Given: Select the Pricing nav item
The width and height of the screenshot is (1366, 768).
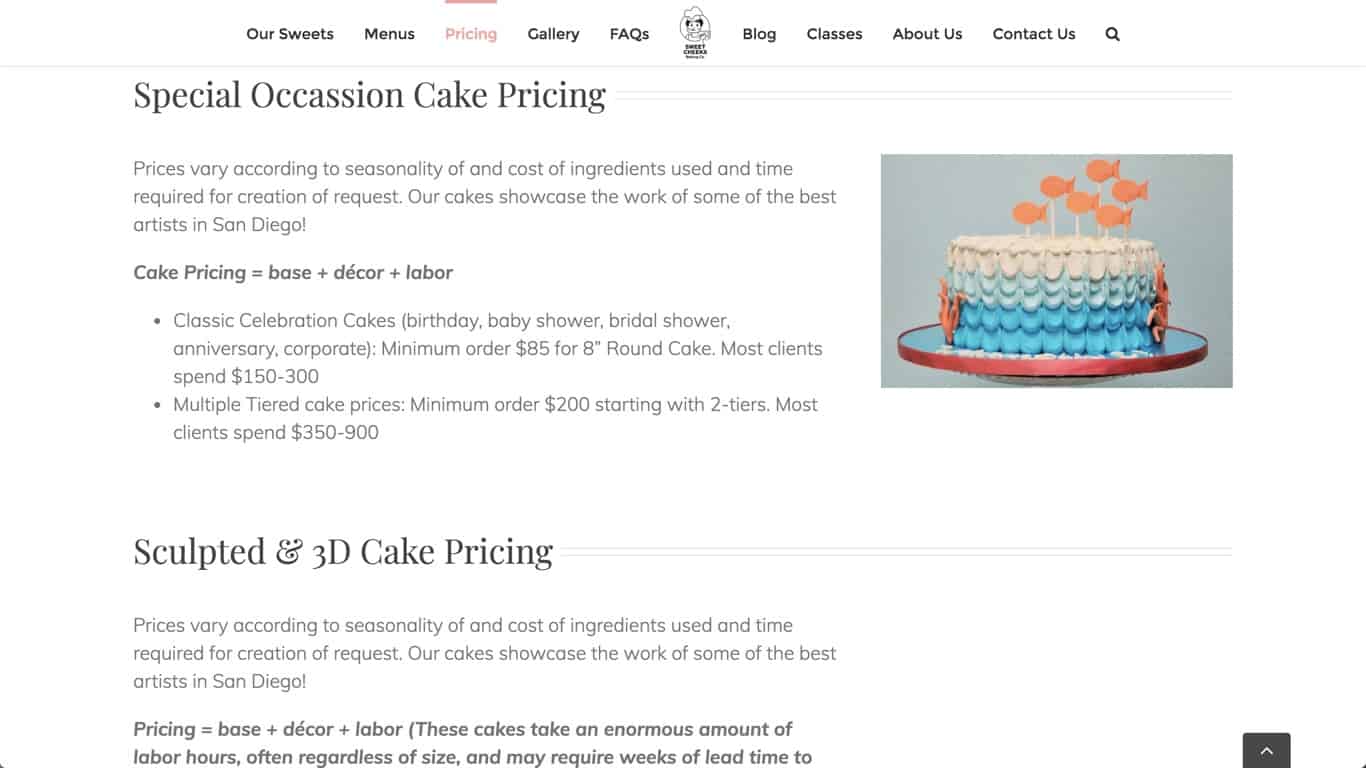Looking at the screenshot, I should (x=471, y=34).
